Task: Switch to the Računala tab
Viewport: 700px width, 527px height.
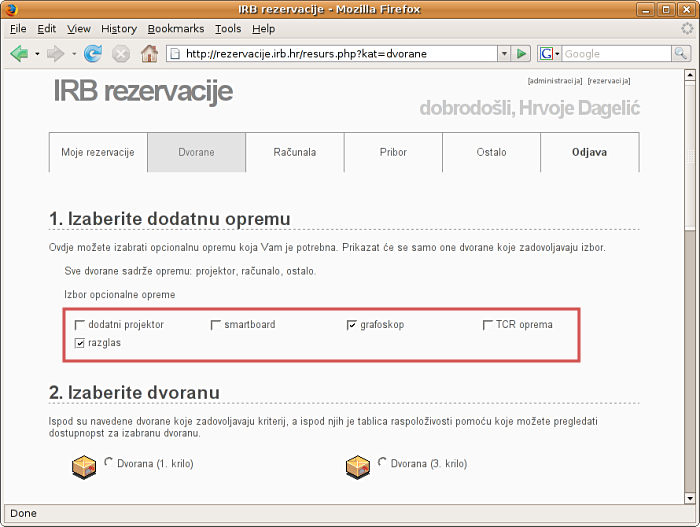Action: click(x=294, y=152)
